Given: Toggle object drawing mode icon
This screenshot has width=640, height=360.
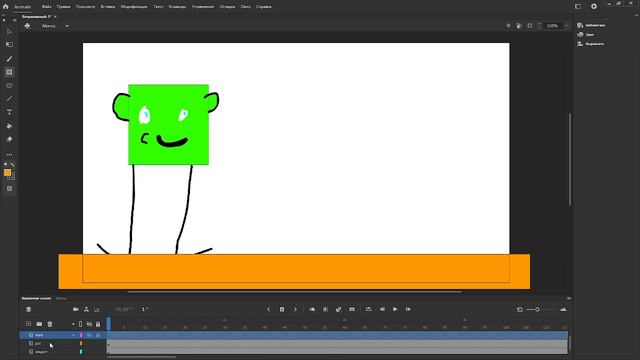Looking at the screenshot, I should [9, 189].
